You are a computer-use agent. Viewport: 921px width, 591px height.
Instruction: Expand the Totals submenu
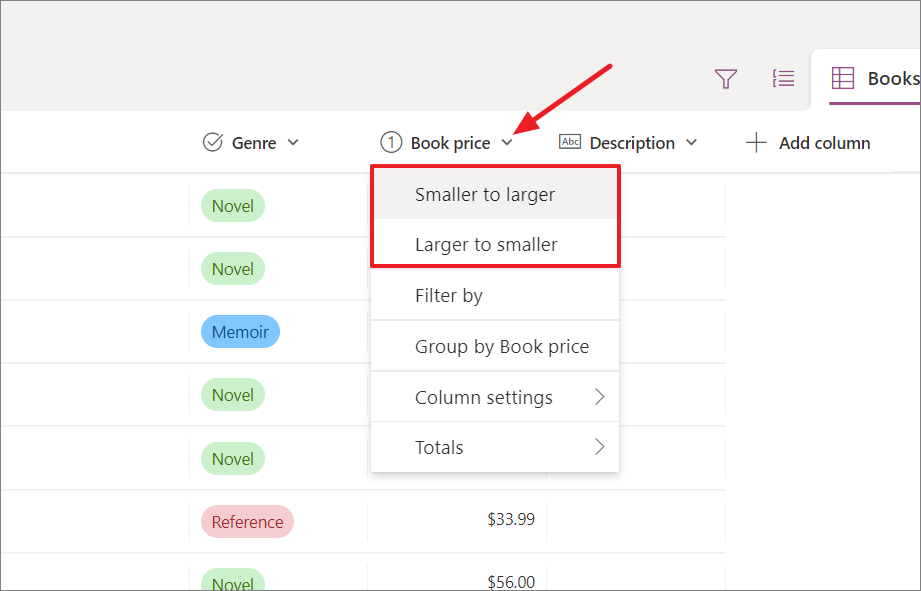click(438, 447)
